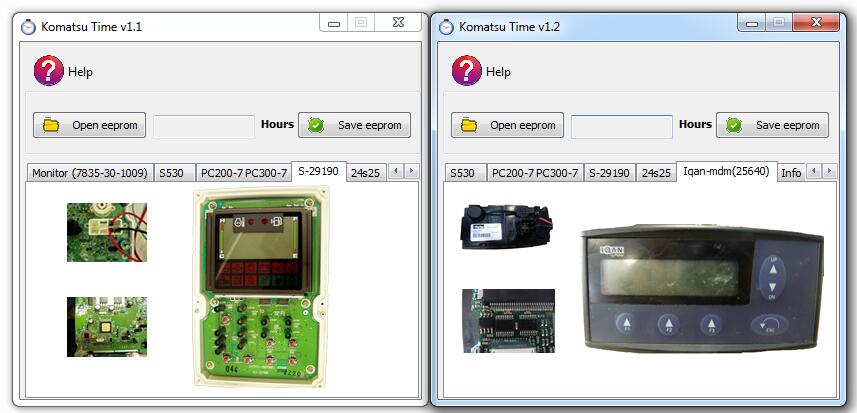This screenshot has height=413, width=857.
Task: Click the Hours label in v1.2 window
Action: pos(695,124)
